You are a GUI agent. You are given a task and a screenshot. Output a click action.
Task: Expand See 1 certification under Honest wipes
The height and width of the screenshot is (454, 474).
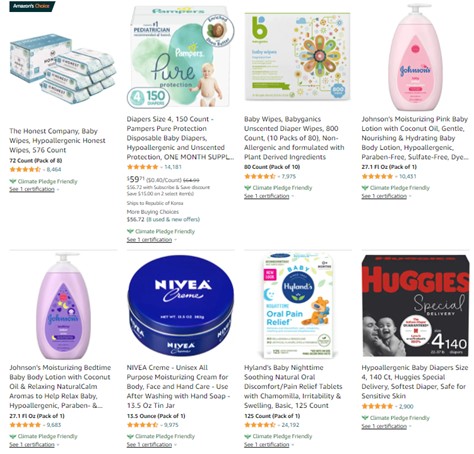click(32, 189)
